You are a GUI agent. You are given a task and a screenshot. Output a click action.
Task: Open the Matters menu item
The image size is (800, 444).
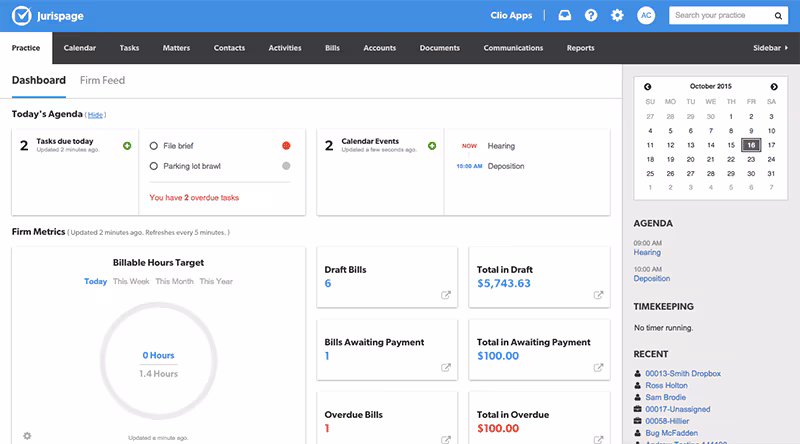176,48
